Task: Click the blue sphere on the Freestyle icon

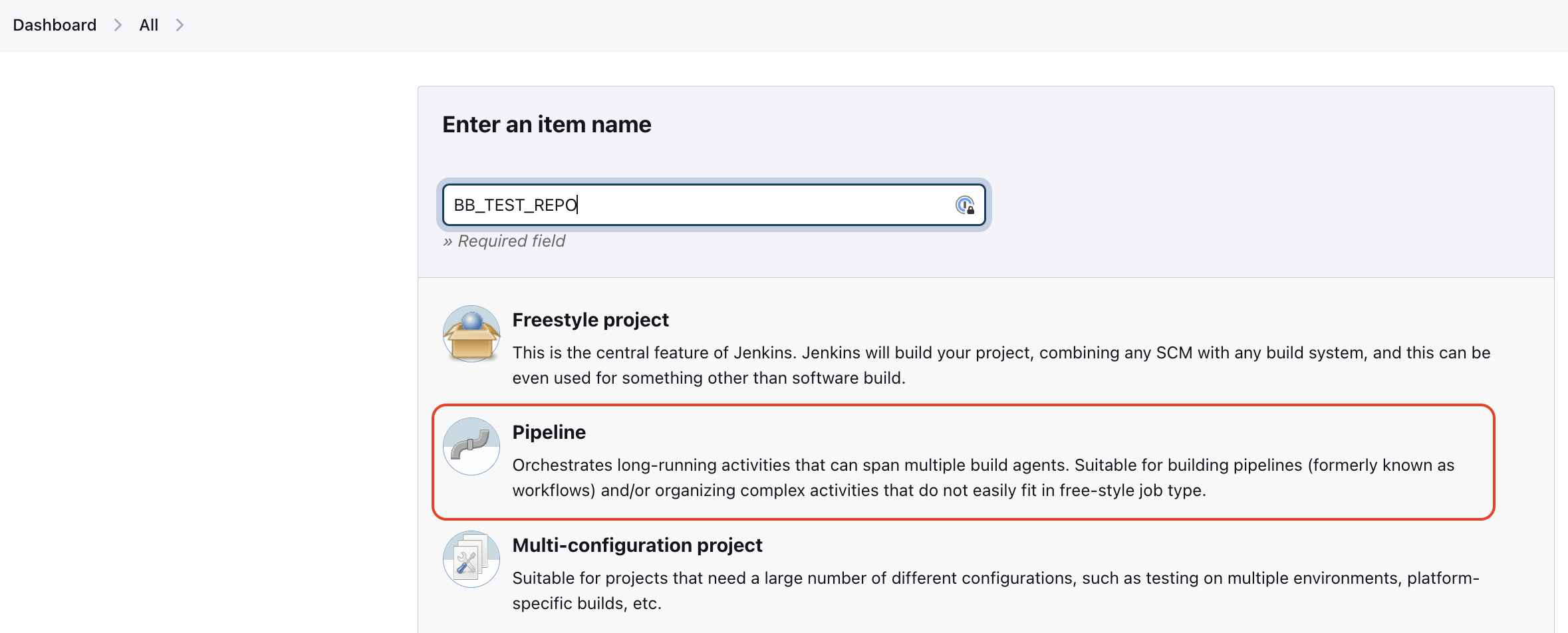Action: 471,320
